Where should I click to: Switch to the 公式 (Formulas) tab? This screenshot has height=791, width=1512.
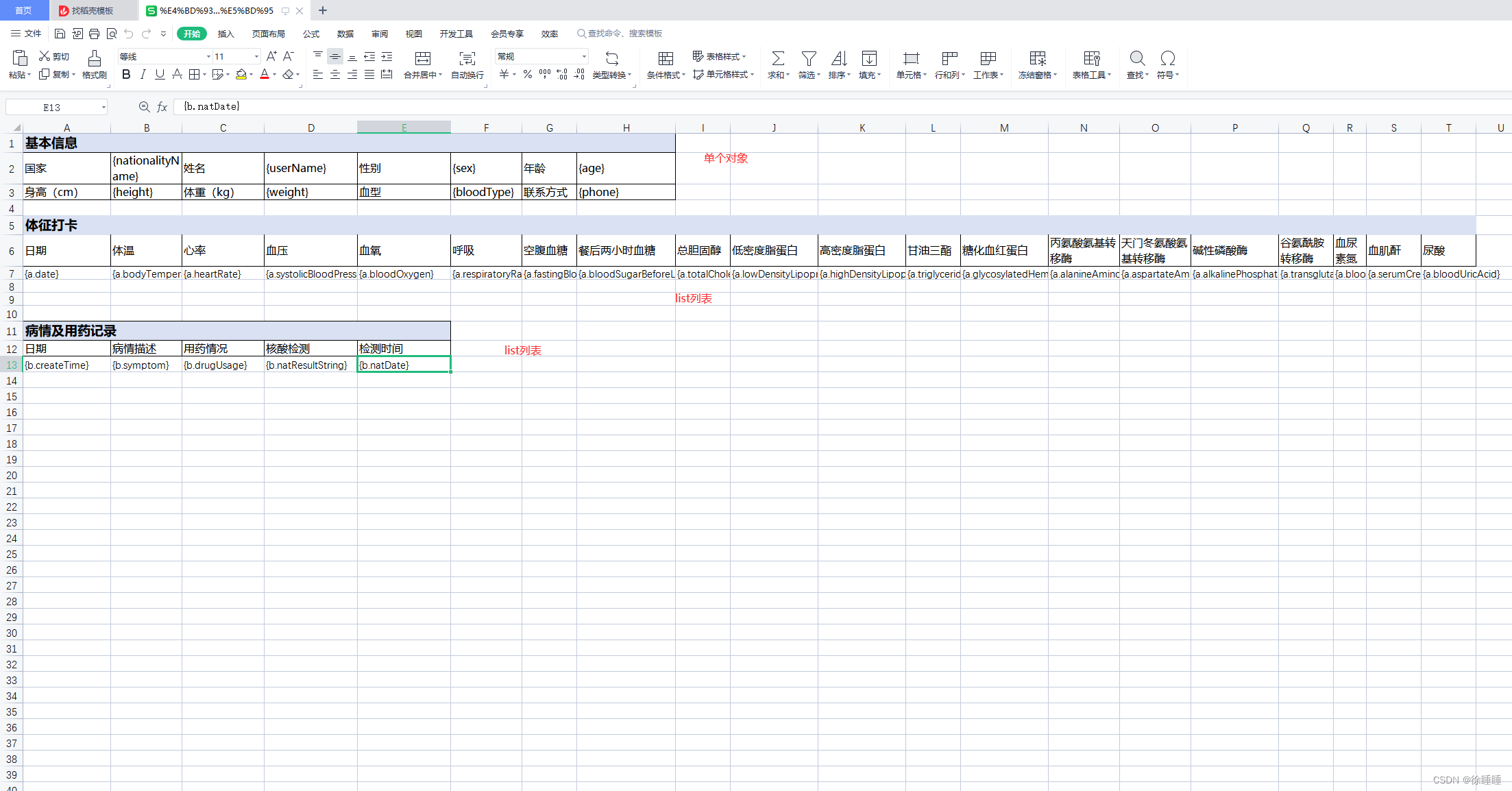tap(311, 34)
